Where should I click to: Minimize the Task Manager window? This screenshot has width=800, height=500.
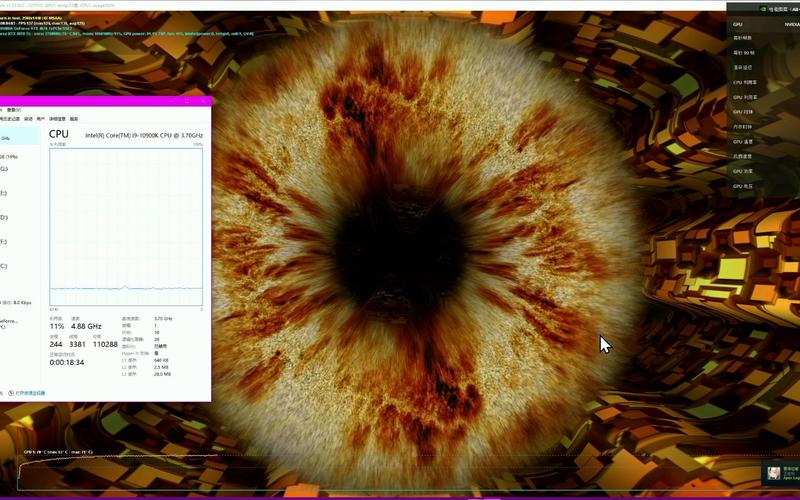tap(171, 100)
